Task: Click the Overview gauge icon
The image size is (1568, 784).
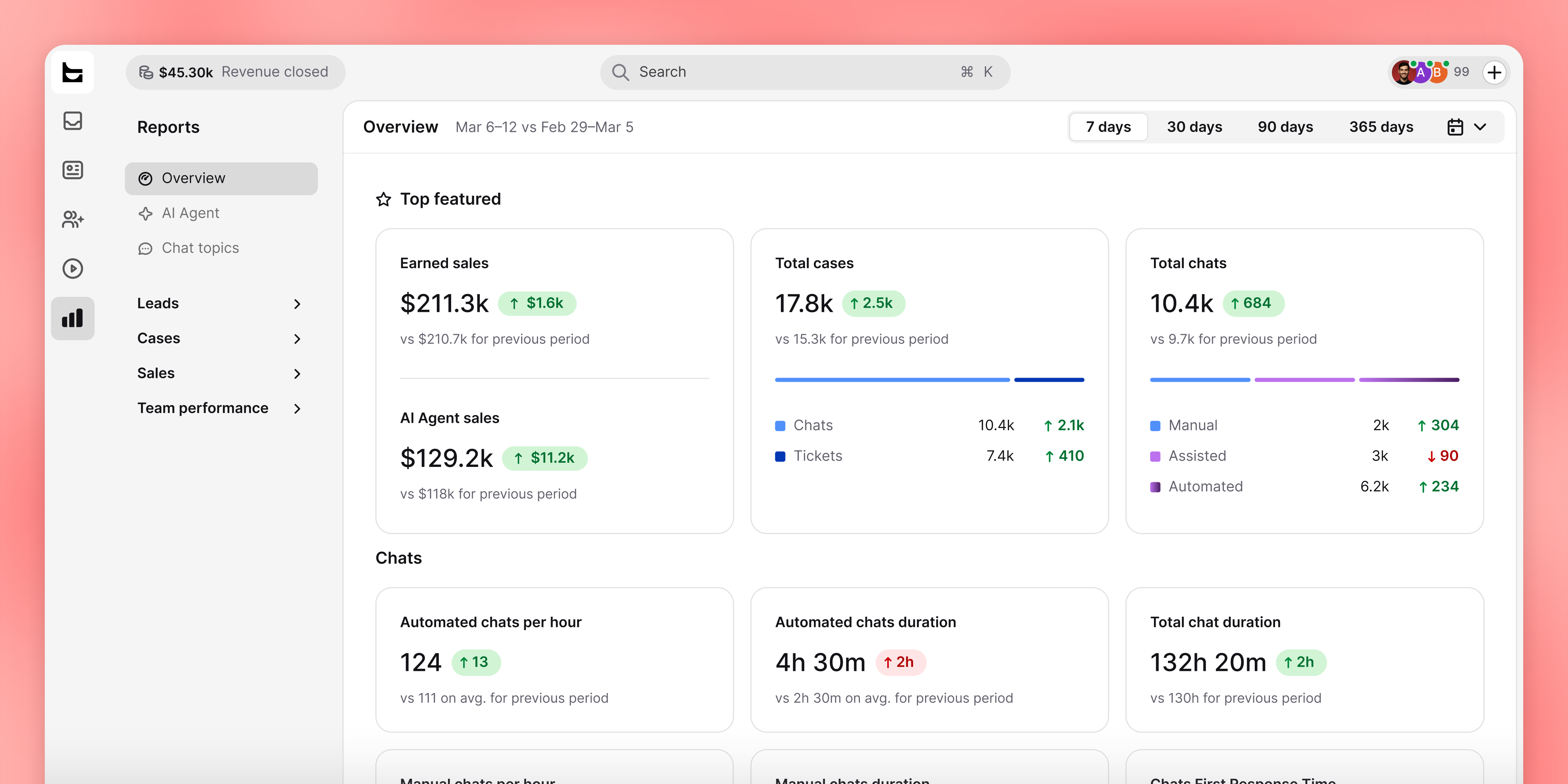Action: (x=145, y=178)
